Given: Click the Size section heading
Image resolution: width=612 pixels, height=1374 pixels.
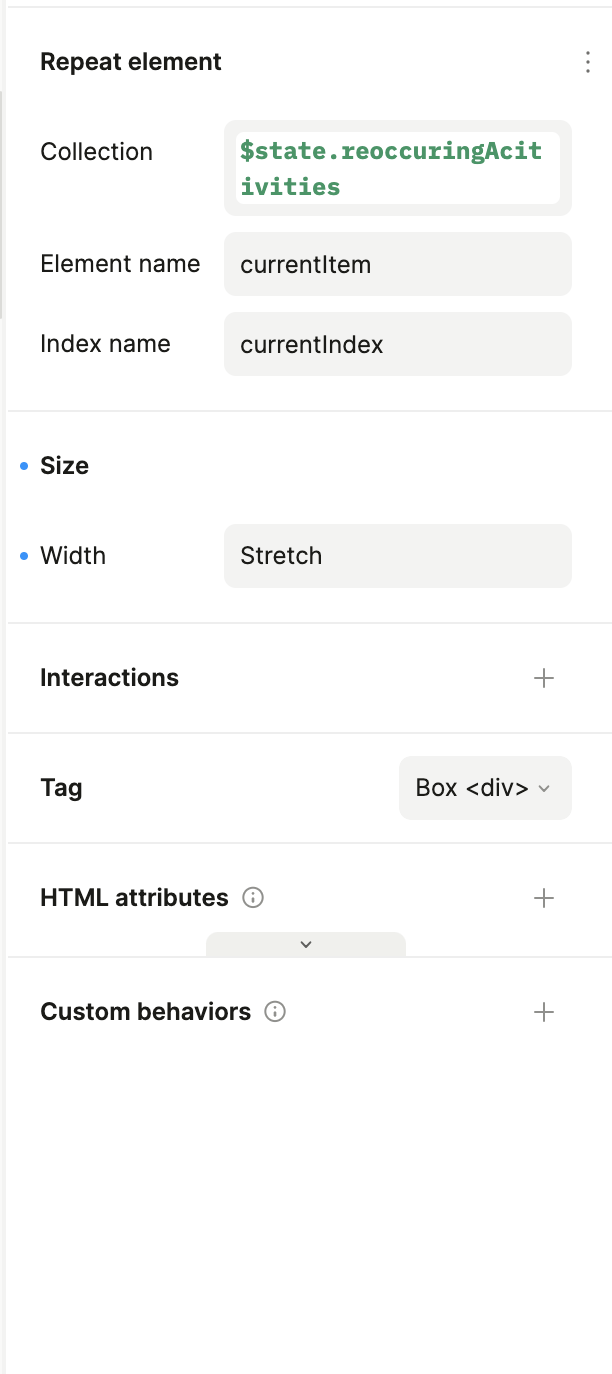Looking at the screenshot, I should [x=64, y=466].
